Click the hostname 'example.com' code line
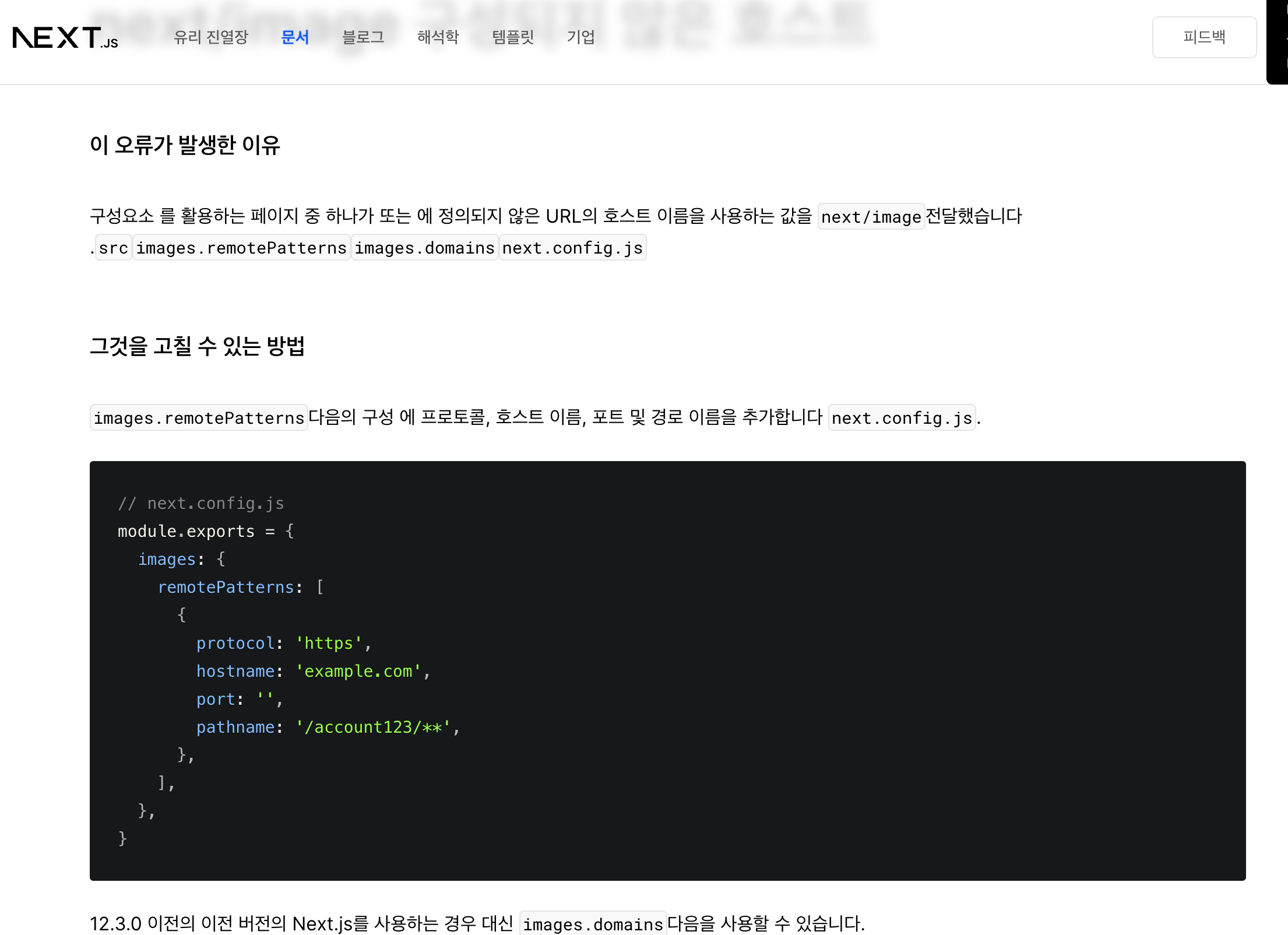 (x=312, y=672)
